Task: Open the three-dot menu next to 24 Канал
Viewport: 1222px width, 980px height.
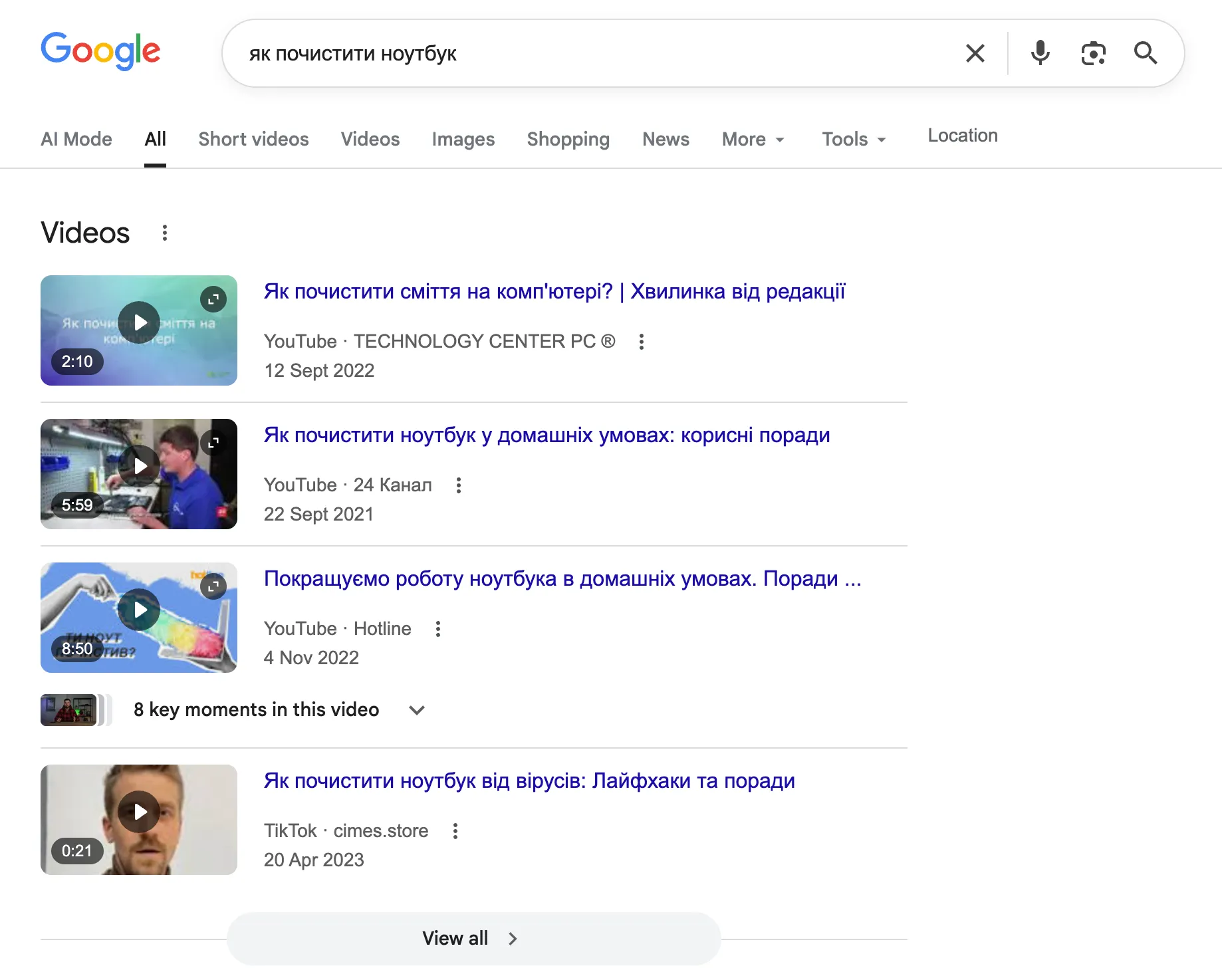Action: click(x=459, y=485)
